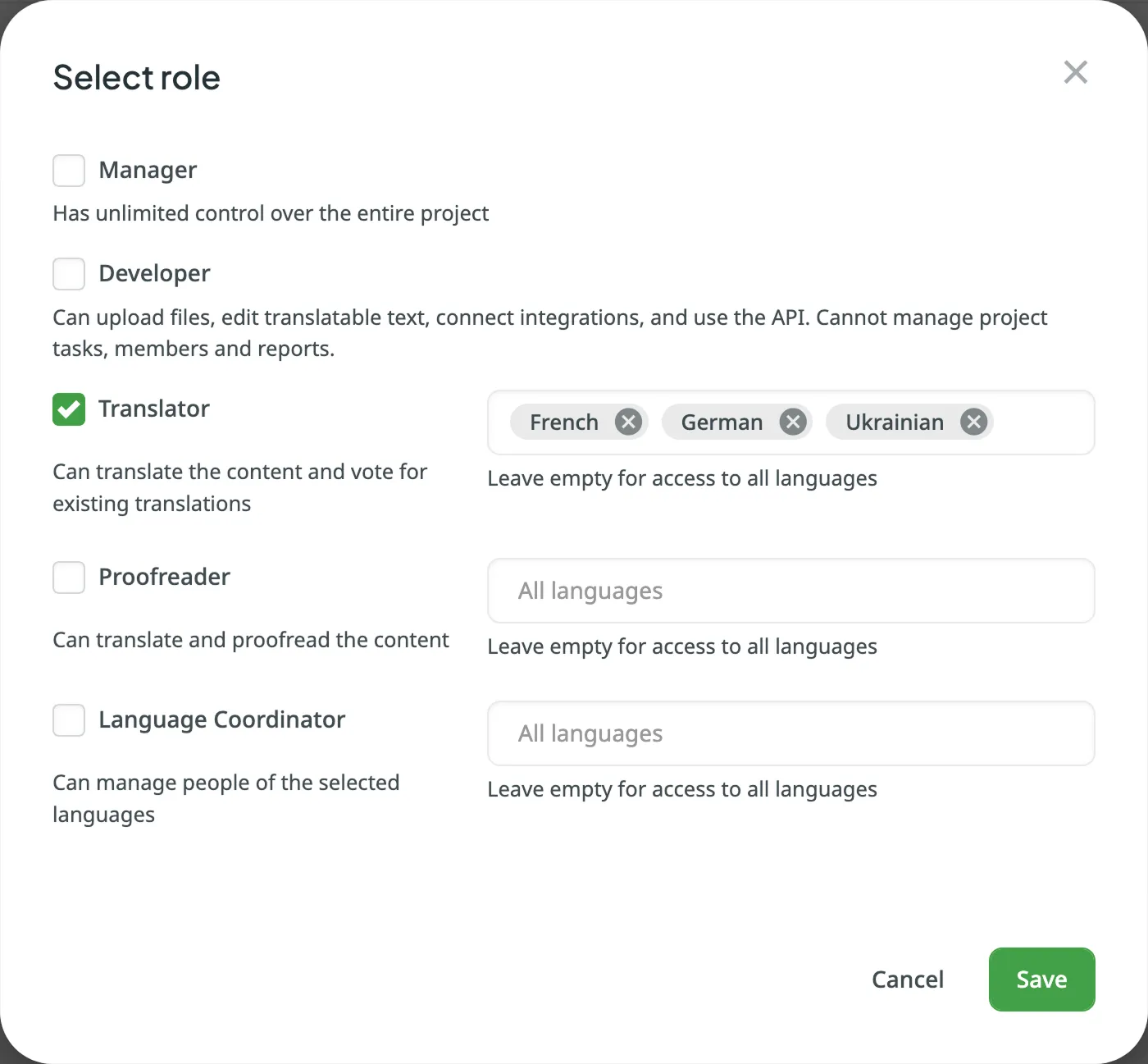Screen dimensions: 1148x1064
Task: Close the Select role dialog
Action: pyautogui.click(x=1075, y=72)
